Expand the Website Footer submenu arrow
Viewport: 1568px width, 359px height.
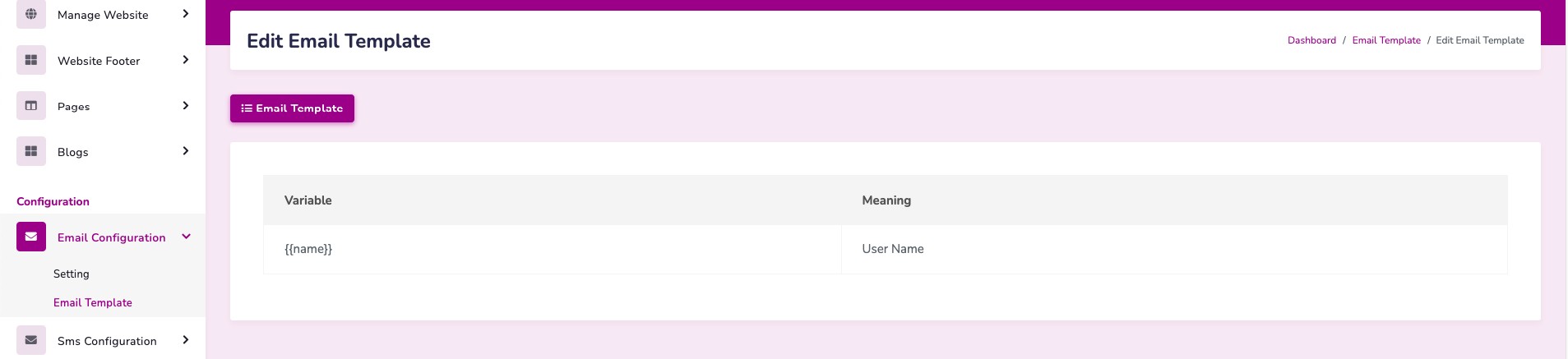coord(186,60)
